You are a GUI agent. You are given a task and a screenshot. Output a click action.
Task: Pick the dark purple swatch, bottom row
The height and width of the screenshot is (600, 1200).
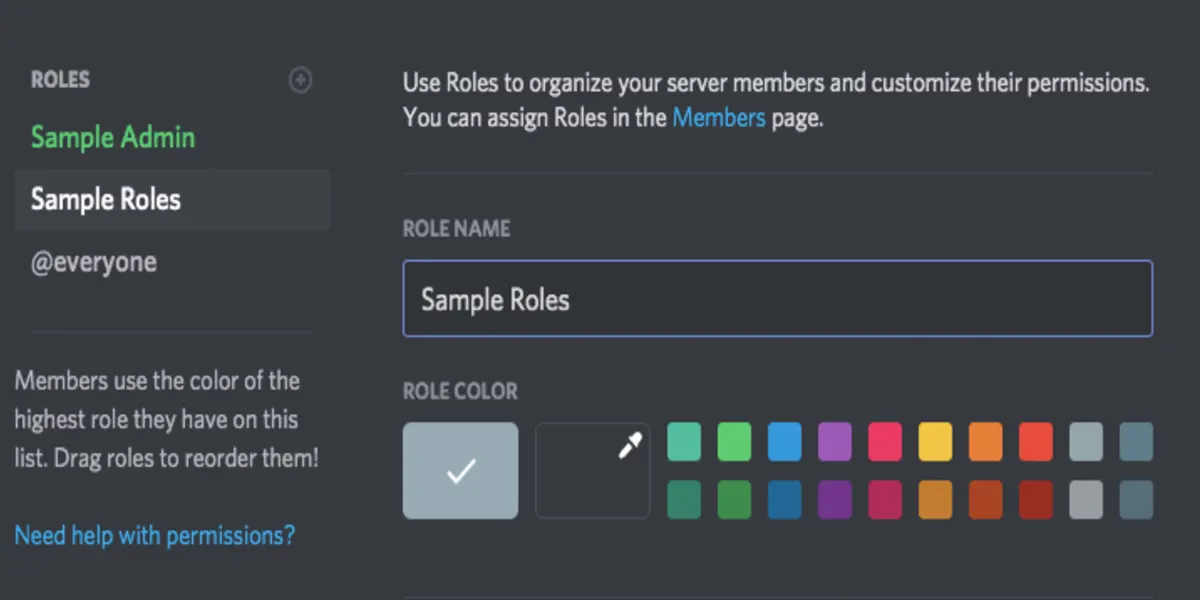pyautogui.click(x=835, y=500)
